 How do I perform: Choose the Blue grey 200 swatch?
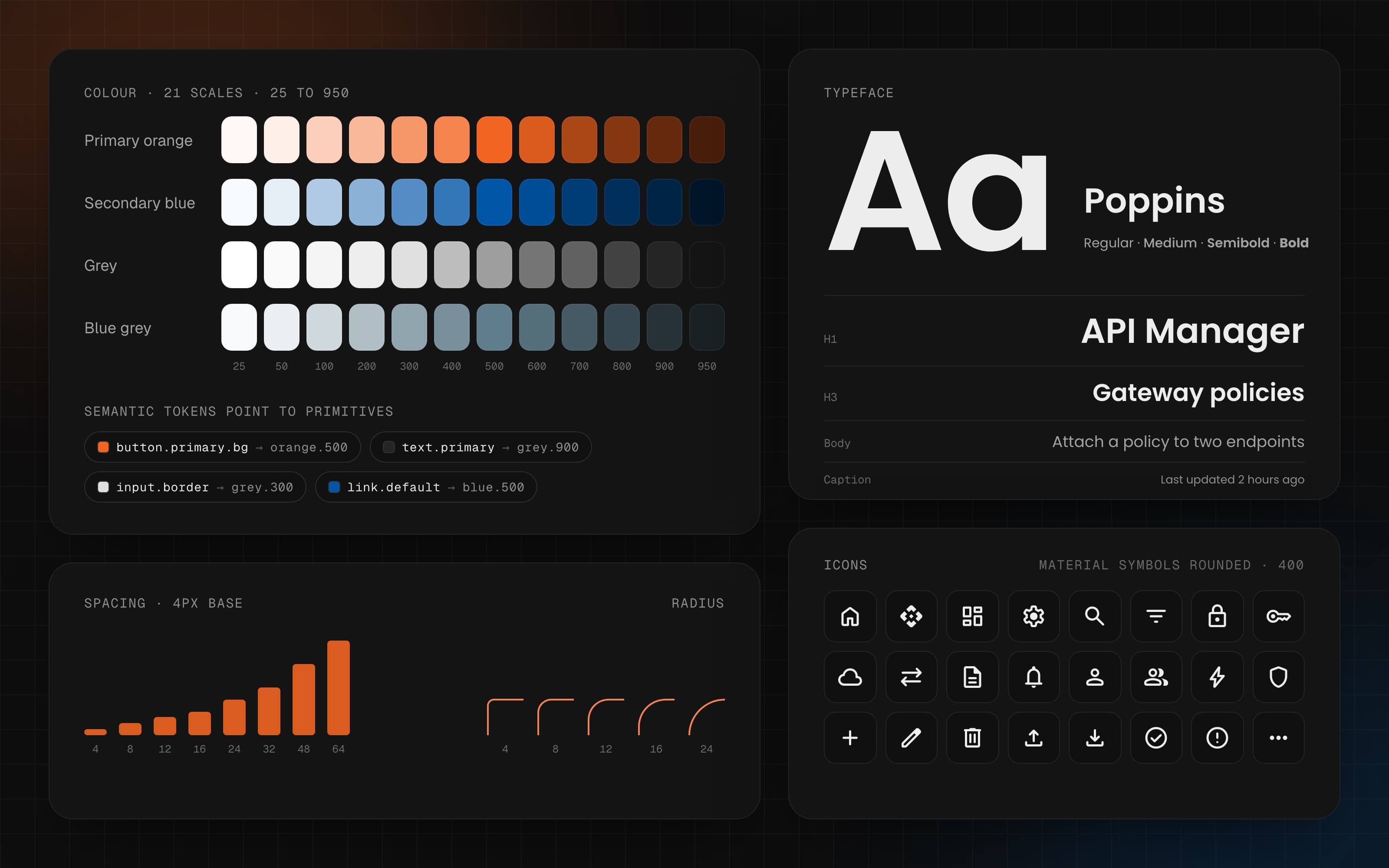367,327
